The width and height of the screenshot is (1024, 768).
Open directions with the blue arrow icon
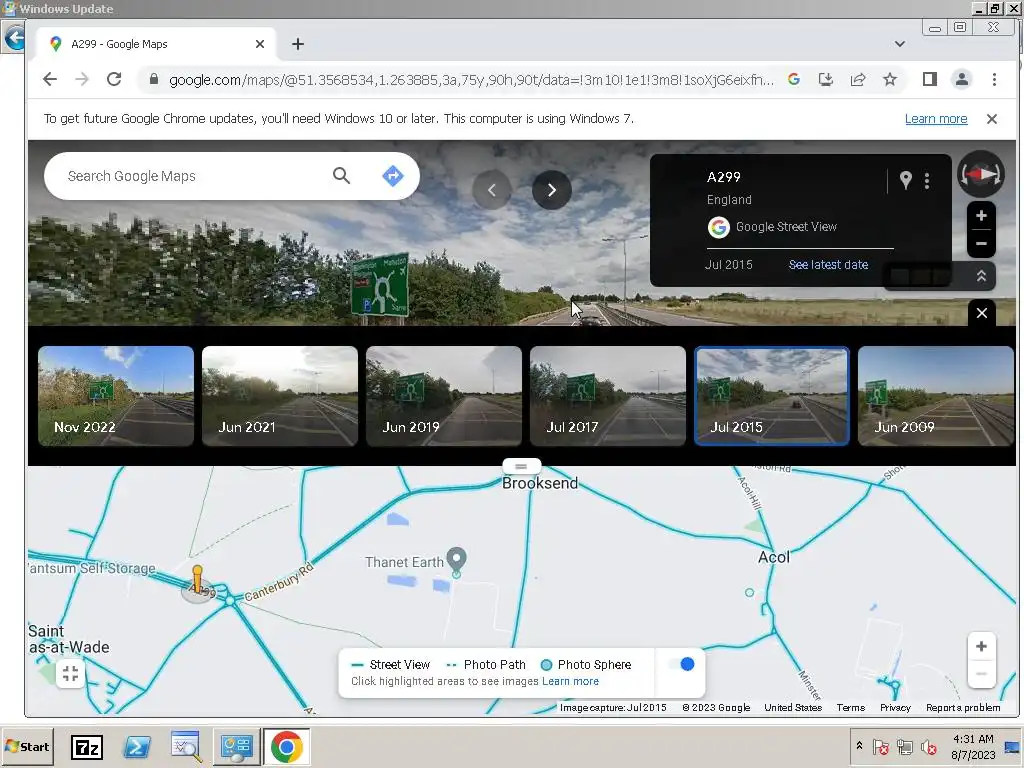(392, 176)
